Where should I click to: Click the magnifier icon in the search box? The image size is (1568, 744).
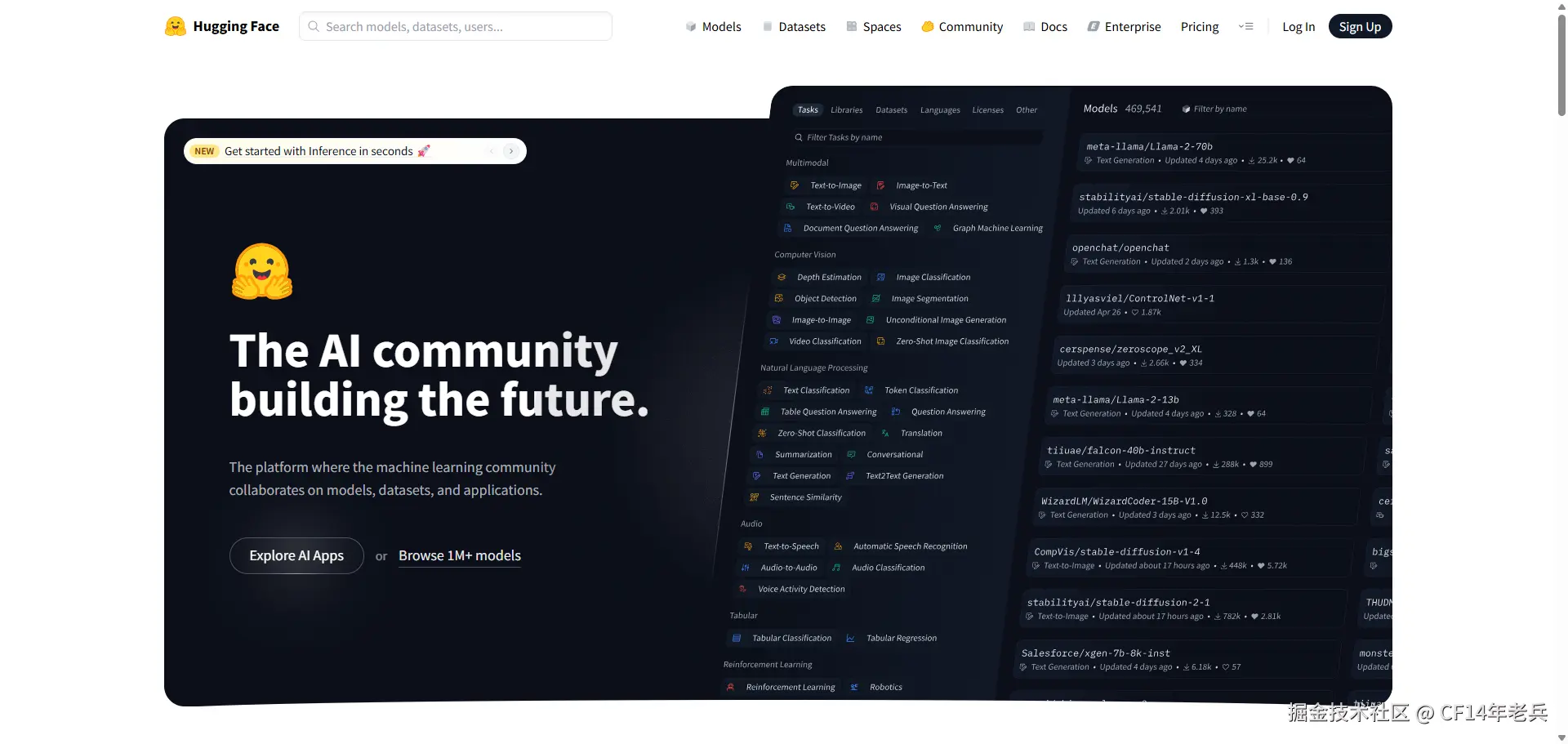[x=314, y=26]
